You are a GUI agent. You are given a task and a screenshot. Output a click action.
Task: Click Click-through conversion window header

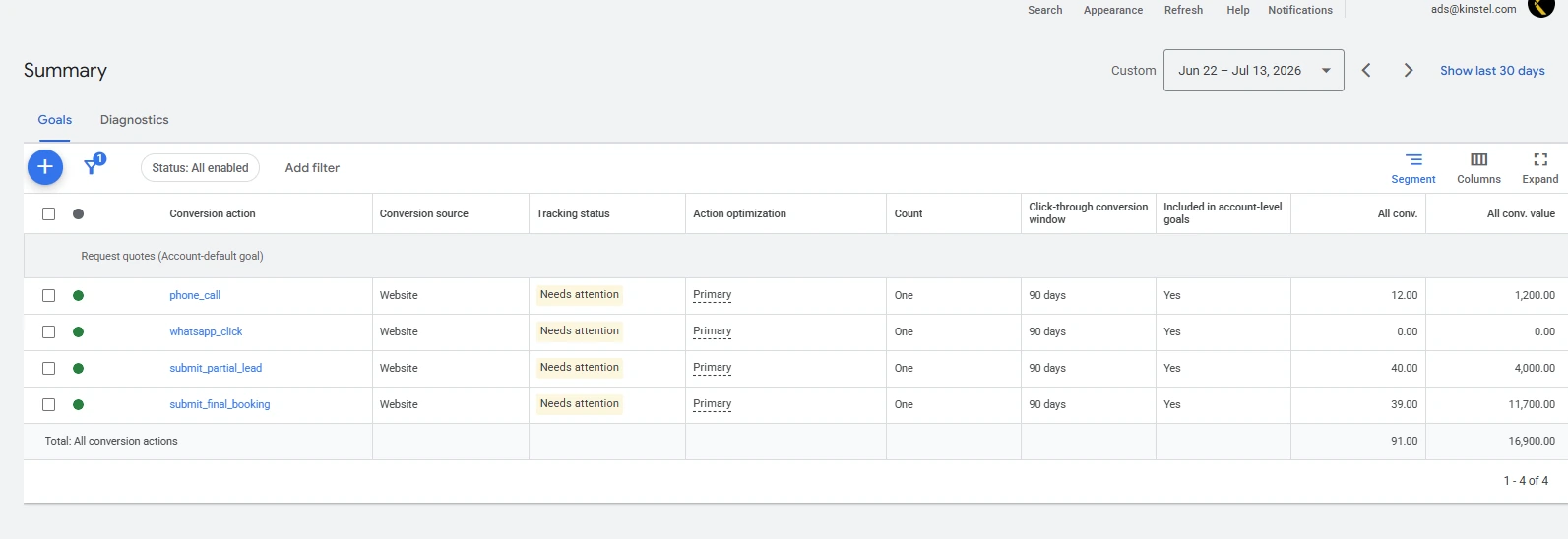tap(1088, 213)
